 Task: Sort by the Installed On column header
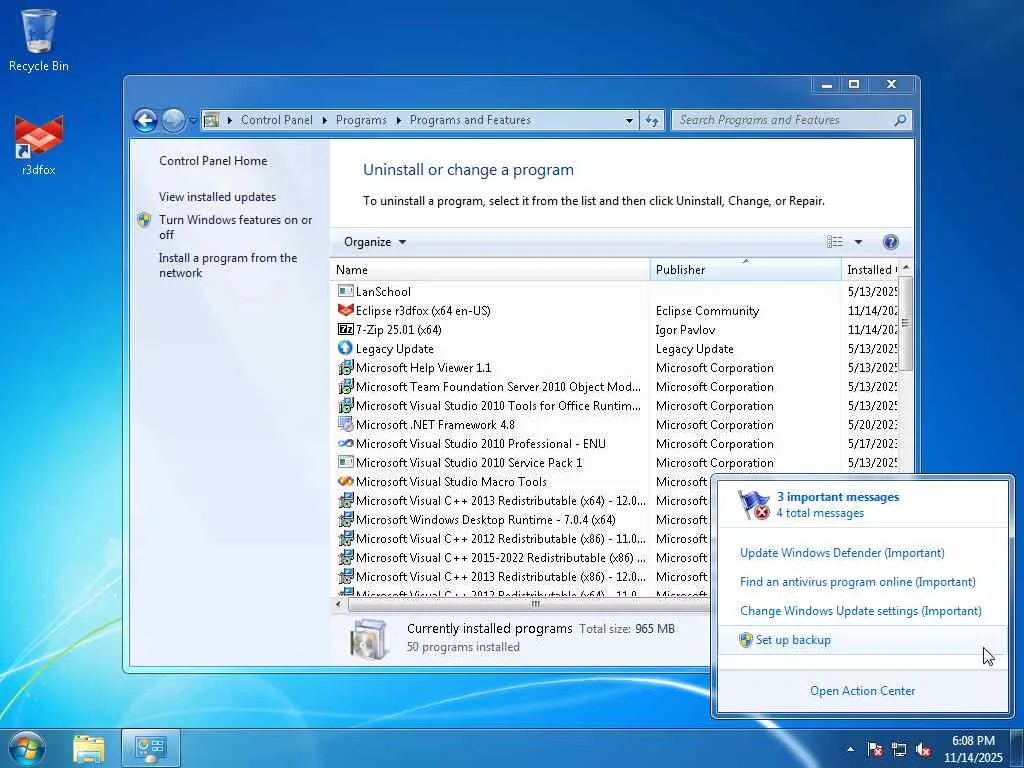tap(871, 270)
